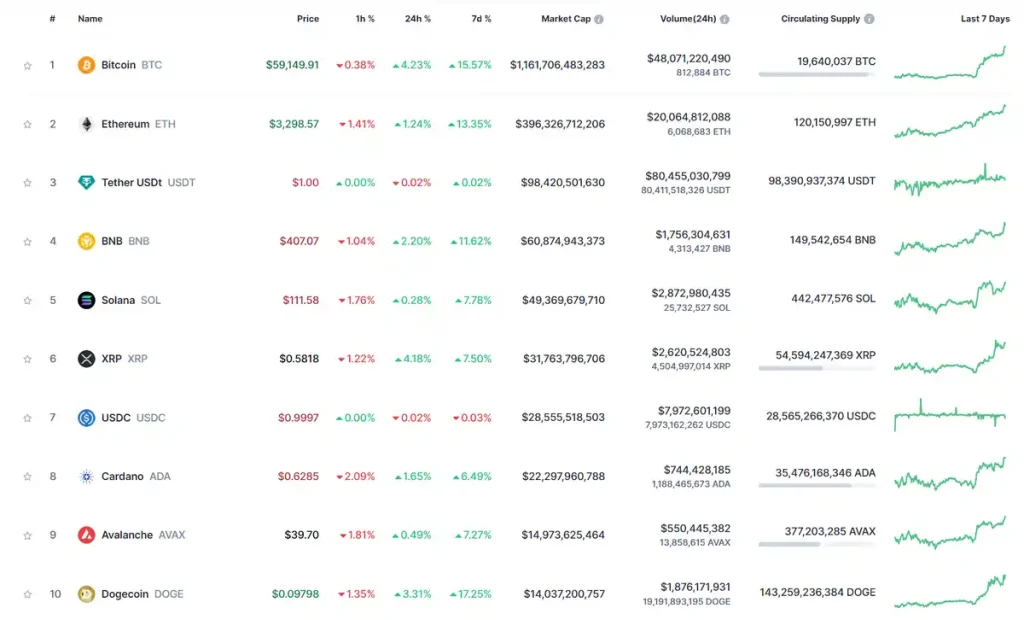Image resolution: width=1024 pixels, height=620 pixels.
Task: Click the Tether USDt logo icon
Action: pyautogui.click(x=87, y=183)
